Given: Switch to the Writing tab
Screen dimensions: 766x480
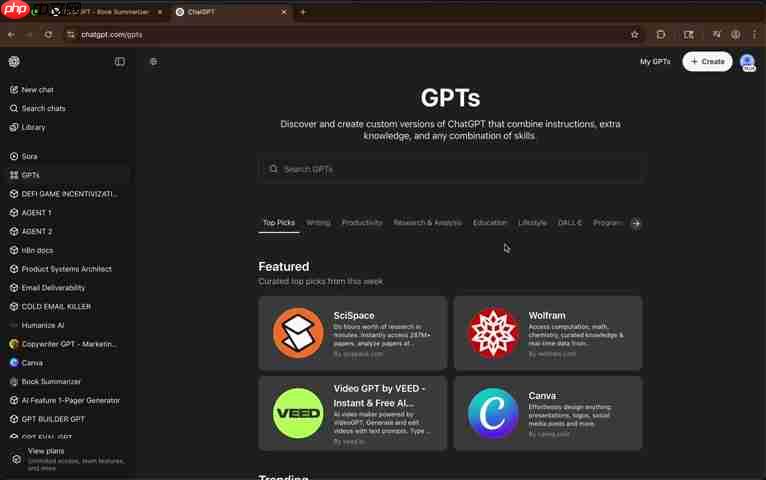Looking at the screenshot, I should (x=318, y=223).
